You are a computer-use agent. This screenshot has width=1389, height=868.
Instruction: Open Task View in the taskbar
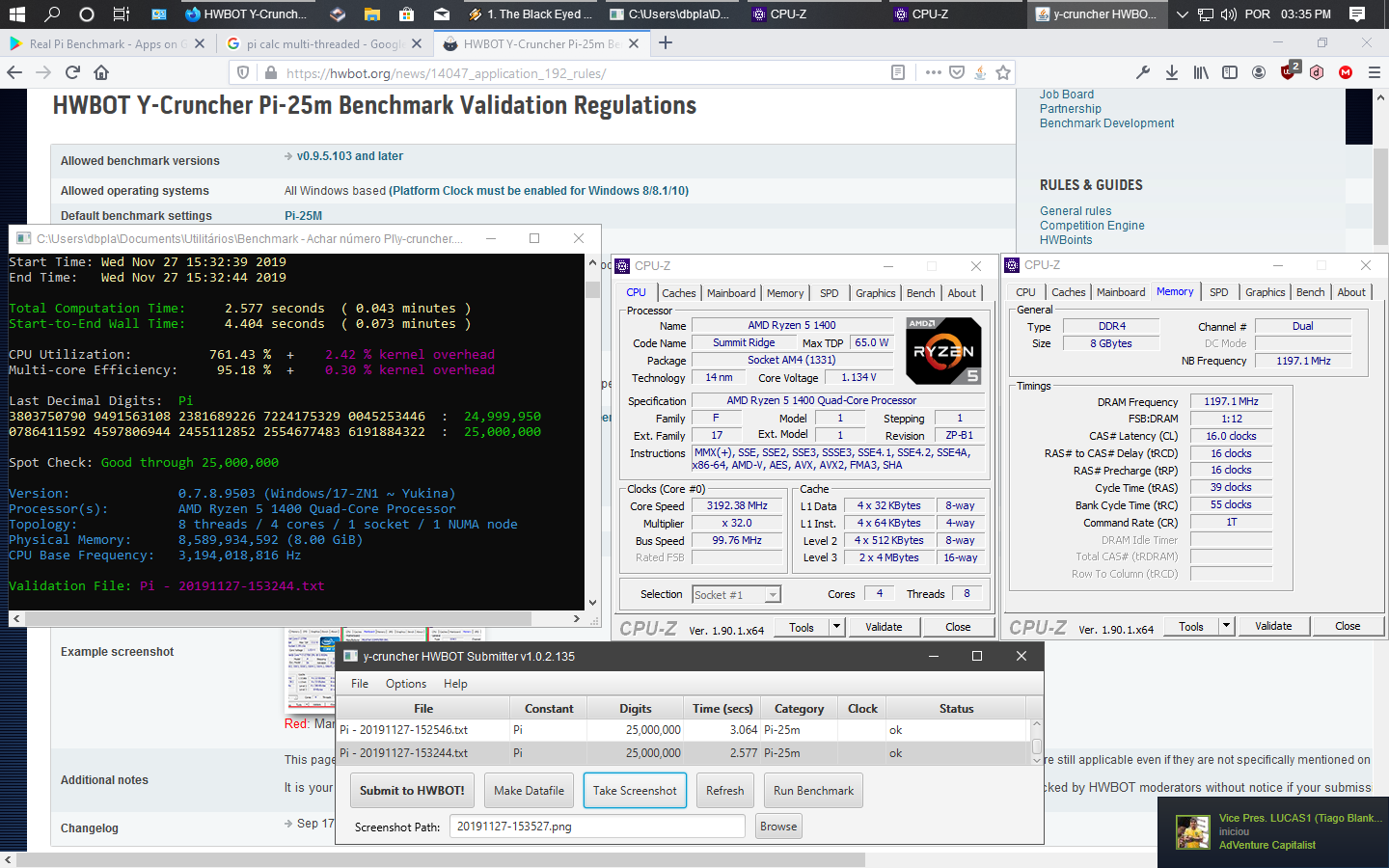122,14
